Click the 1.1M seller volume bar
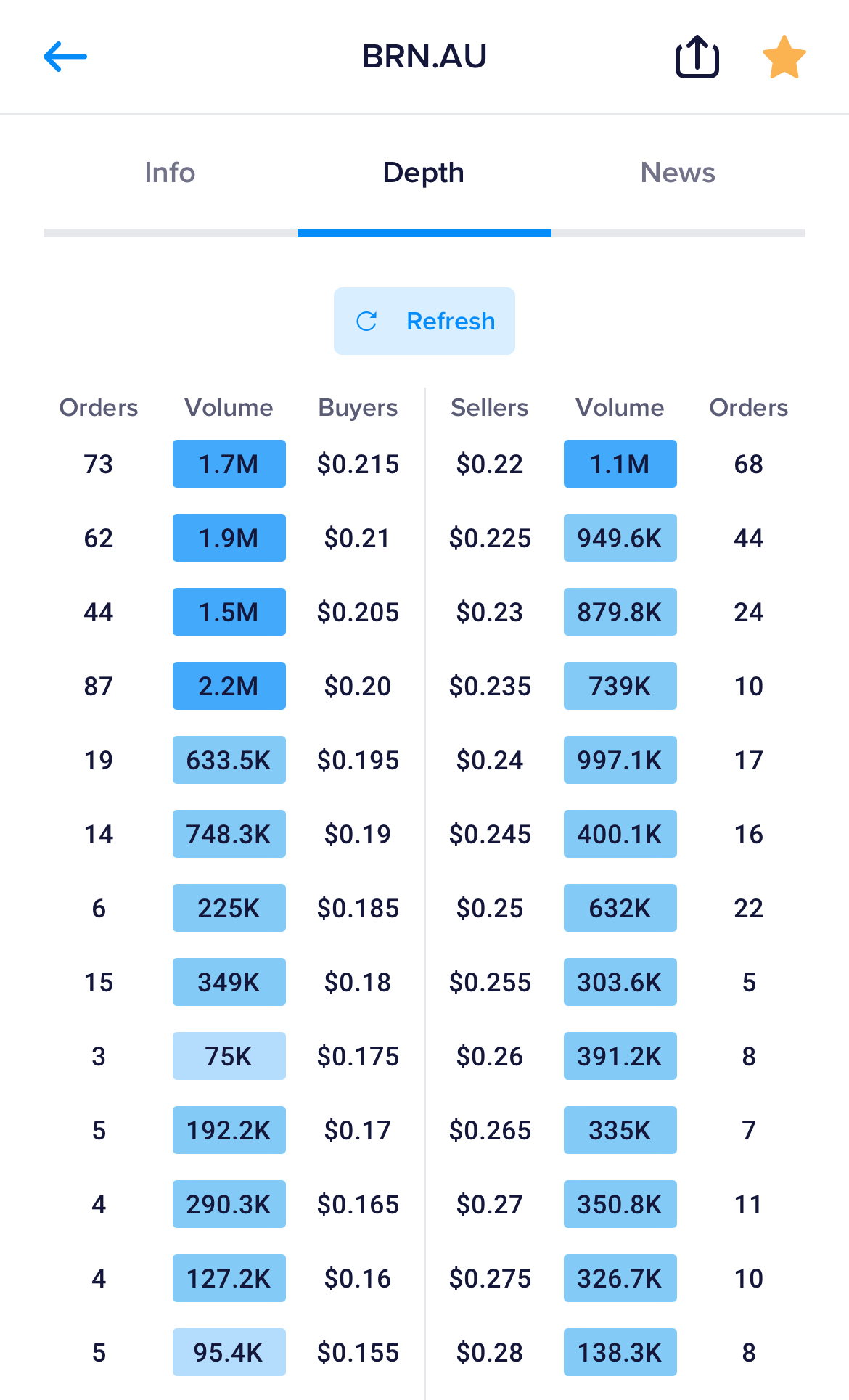849x1400 pixels. [x=620, y=464]
